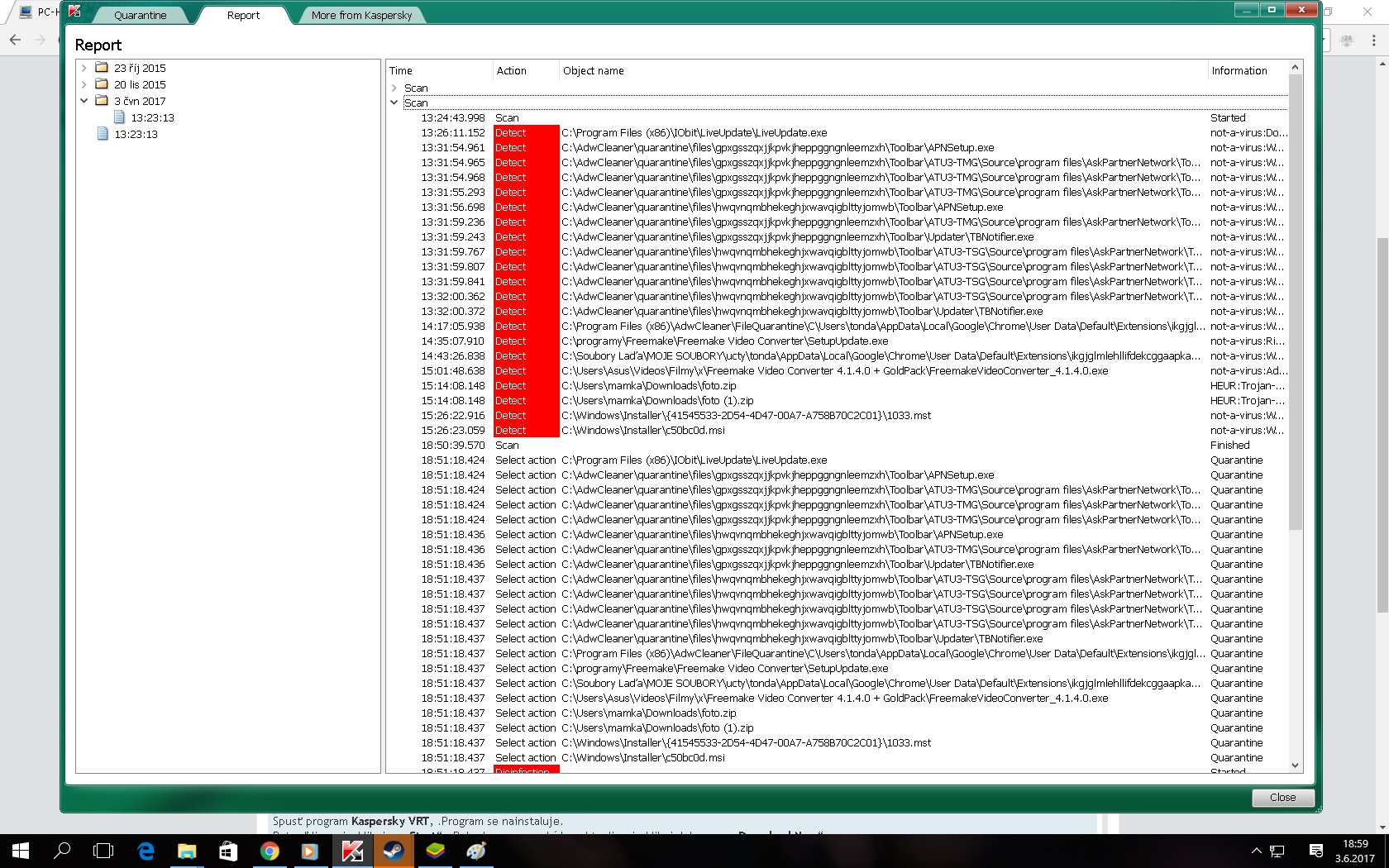Open the browser's three-dot menu
The width and height of the screenshot is (1389, 868).
[x=1374, y=40]
